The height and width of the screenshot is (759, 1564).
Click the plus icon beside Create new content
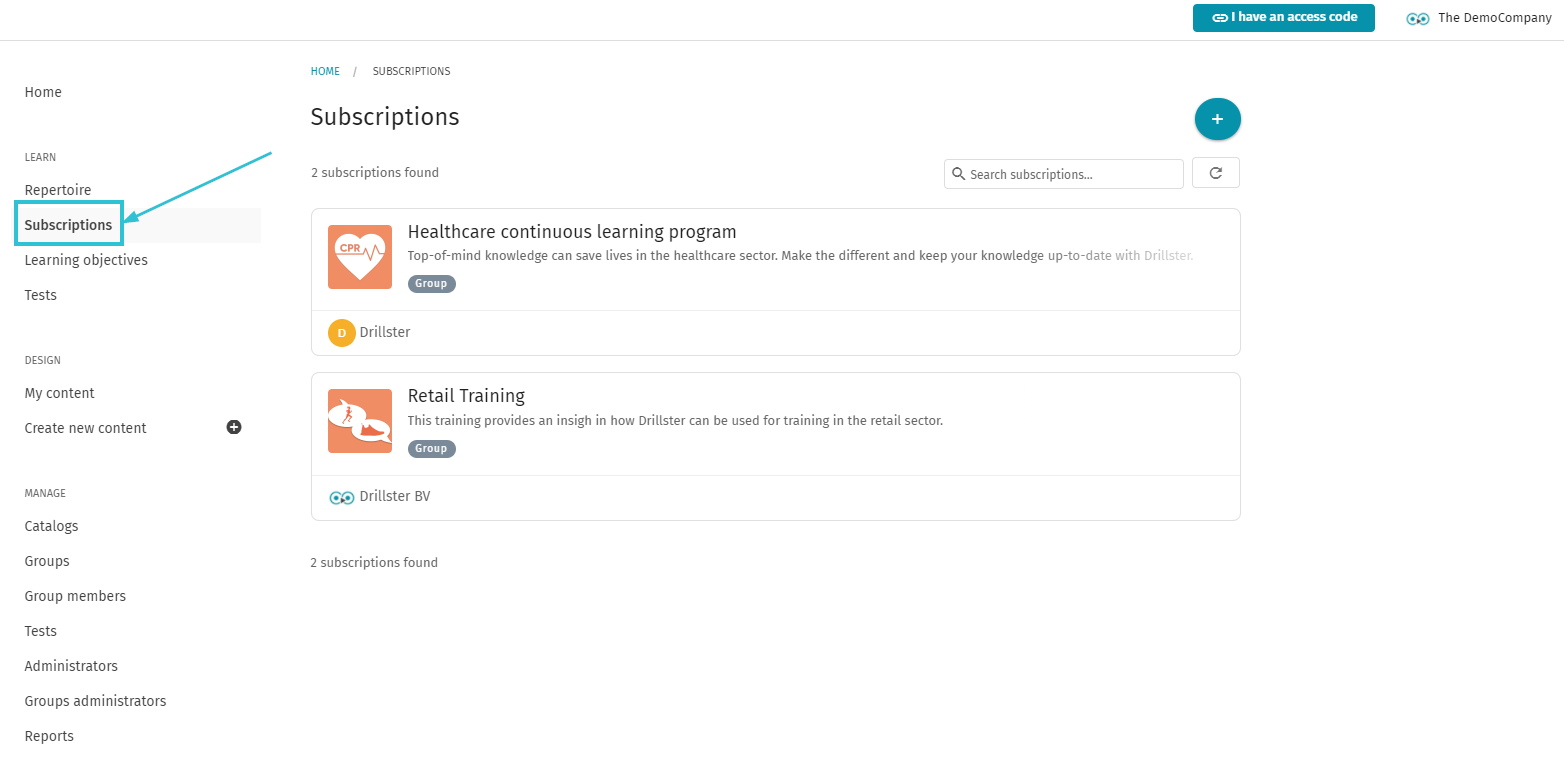tap(234, 427)
